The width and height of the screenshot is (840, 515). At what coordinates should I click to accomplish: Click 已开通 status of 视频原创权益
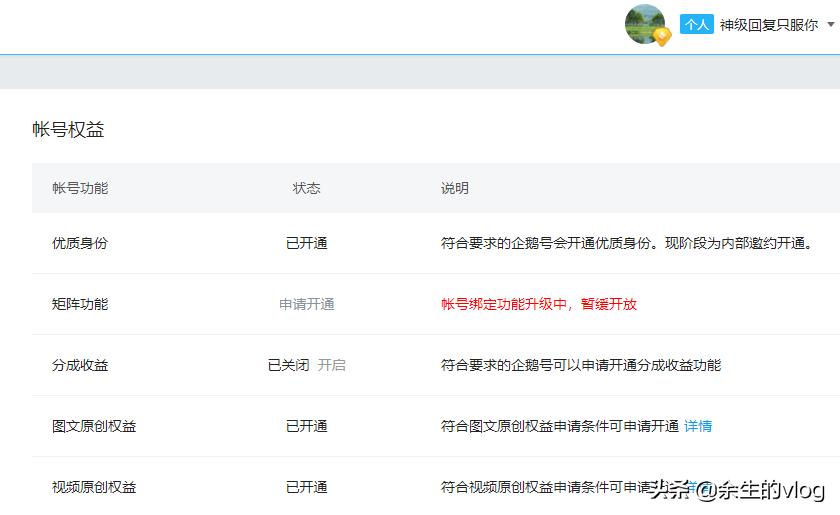click(x=306, y=488)
